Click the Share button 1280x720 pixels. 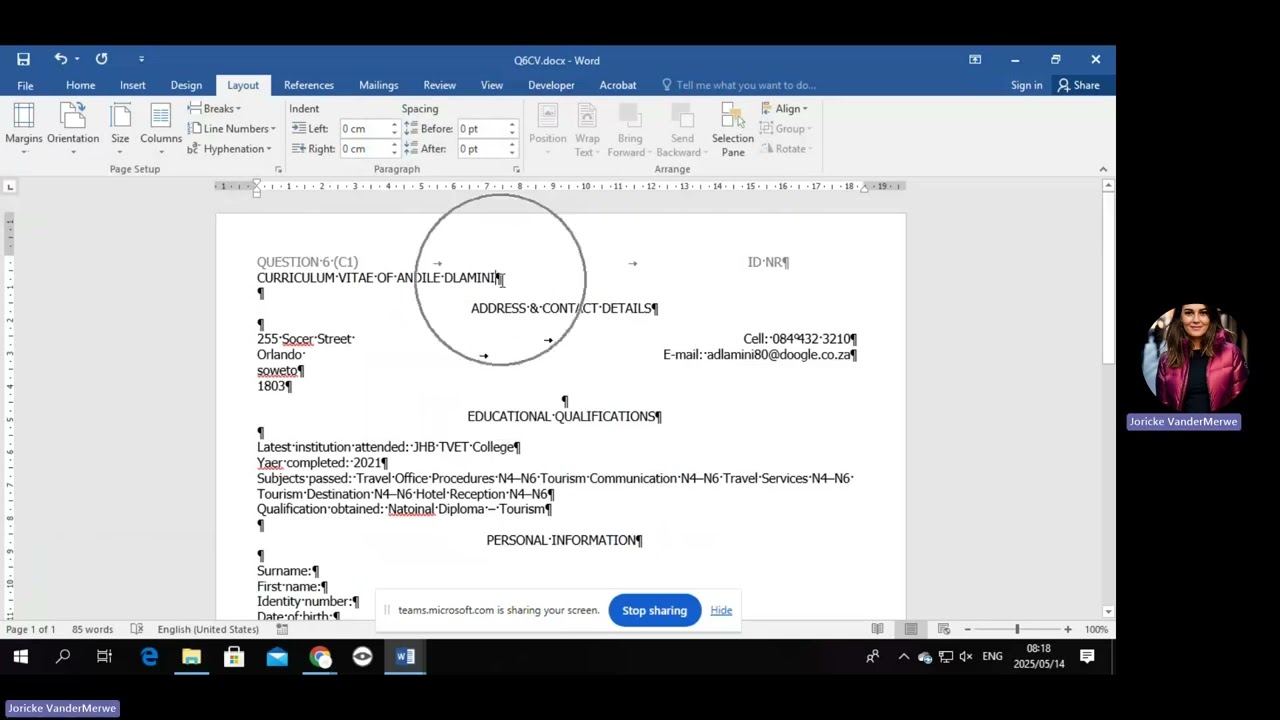(1079, 85)
